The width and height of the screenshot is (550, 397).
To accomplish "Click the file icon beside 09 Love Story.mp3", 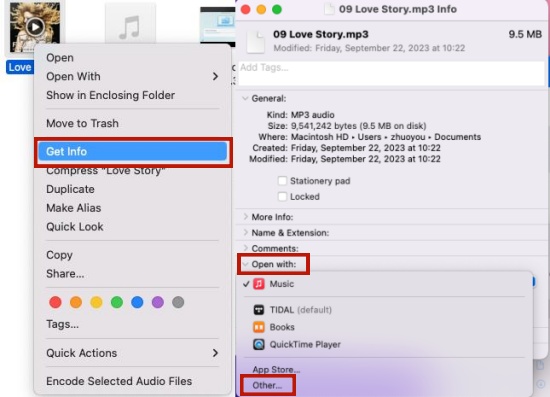I will pos(256,41).
